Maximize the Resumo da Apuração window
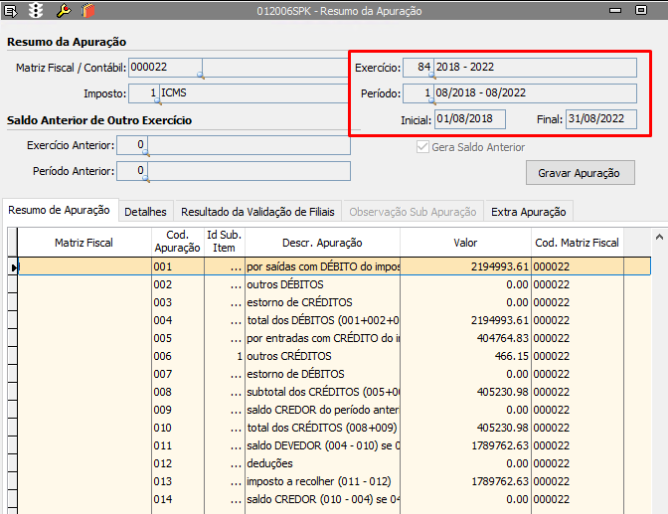The image size is (668, 514). [641, 11]
